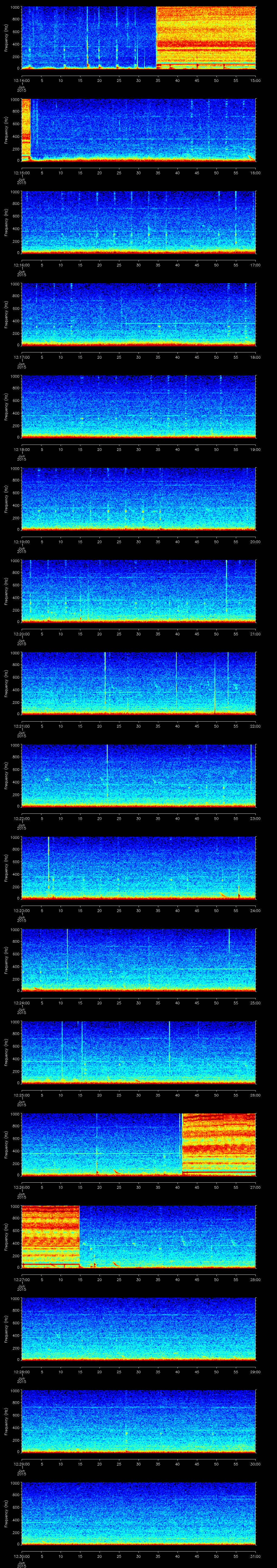Click the 12:18:00 start time label
Viewport: 277px width, 1568px height.
pos(22,450)
